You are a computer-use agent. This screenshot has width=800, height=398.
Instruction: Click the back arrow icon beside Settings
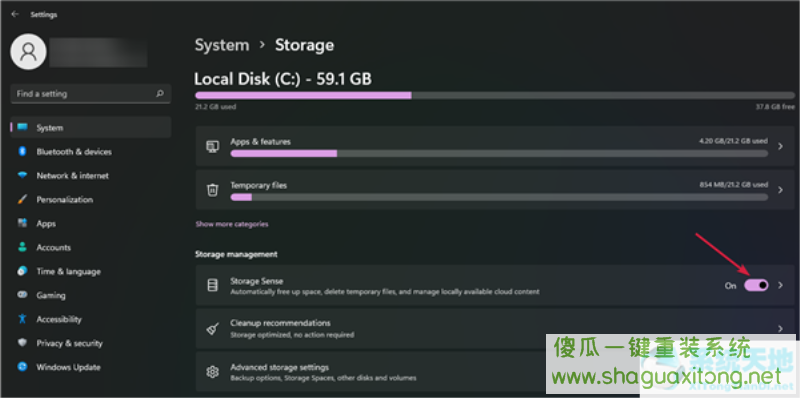pos(15,14)
